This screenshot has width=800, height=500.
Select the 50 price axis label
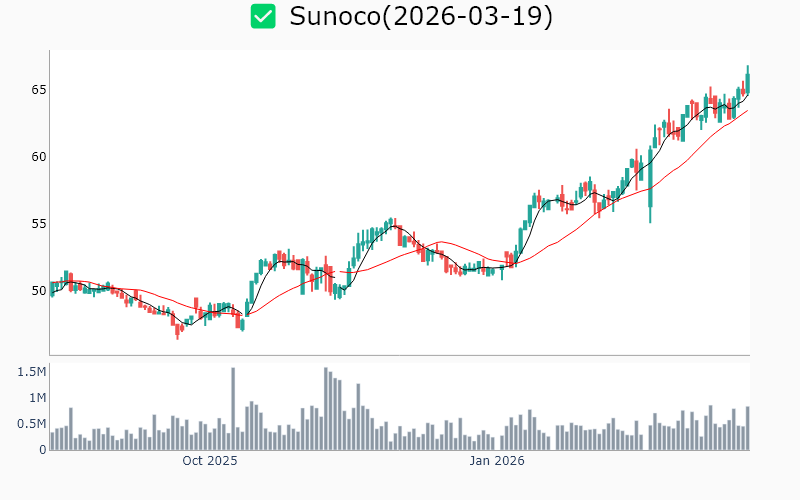(x=38, y=291)
